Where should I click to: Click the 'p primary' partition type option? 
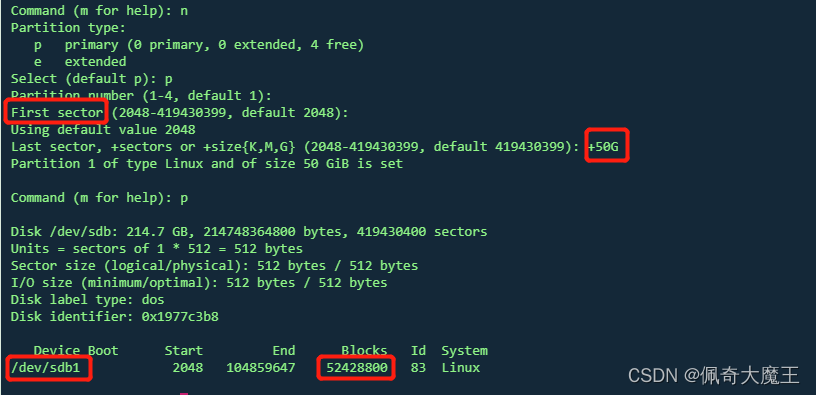(x=199, y=45)
